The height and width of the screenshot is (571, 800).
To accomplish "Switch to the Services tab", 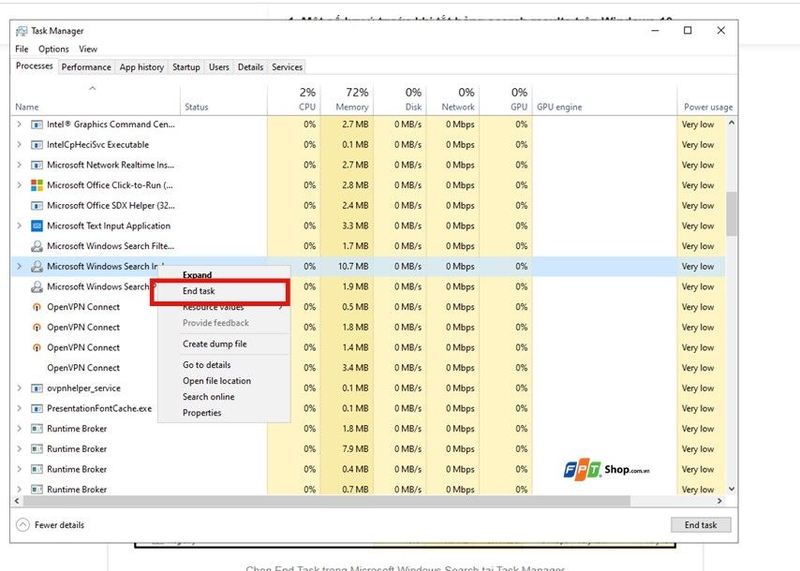I will tap(287, 67).
